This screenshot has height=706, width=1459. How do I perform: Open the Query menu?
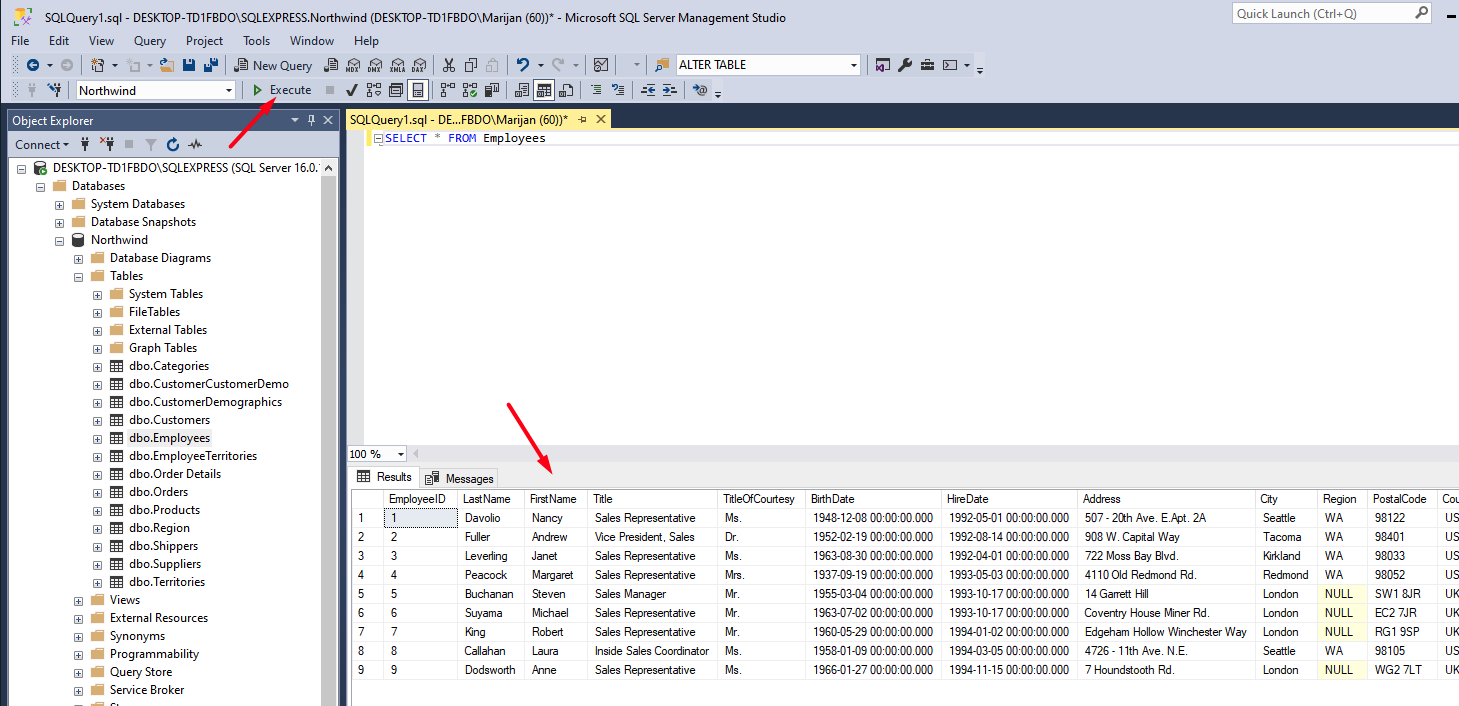click(x=150, y=41)
